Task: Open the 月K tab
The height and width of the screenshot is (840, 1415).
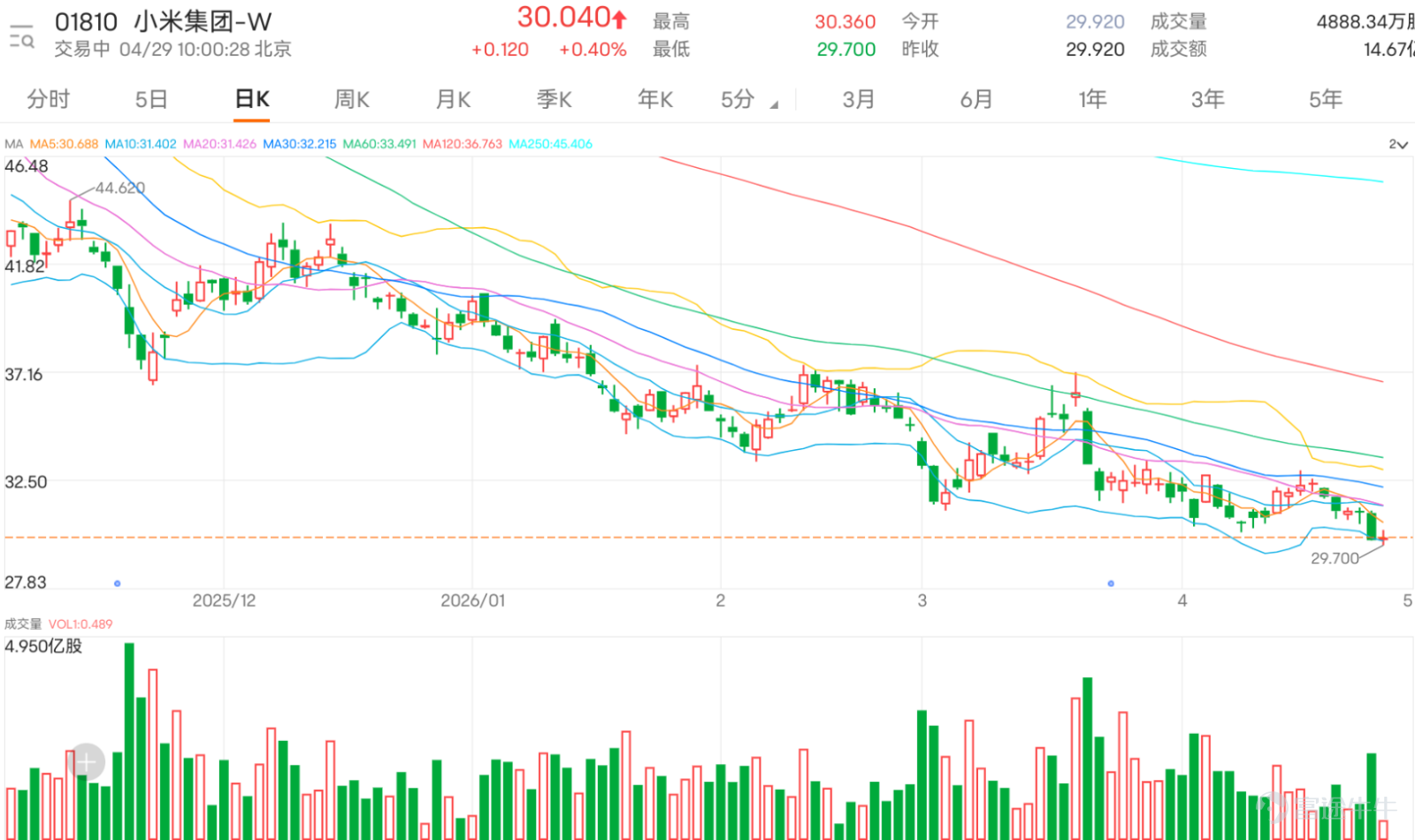Action: 453,99
